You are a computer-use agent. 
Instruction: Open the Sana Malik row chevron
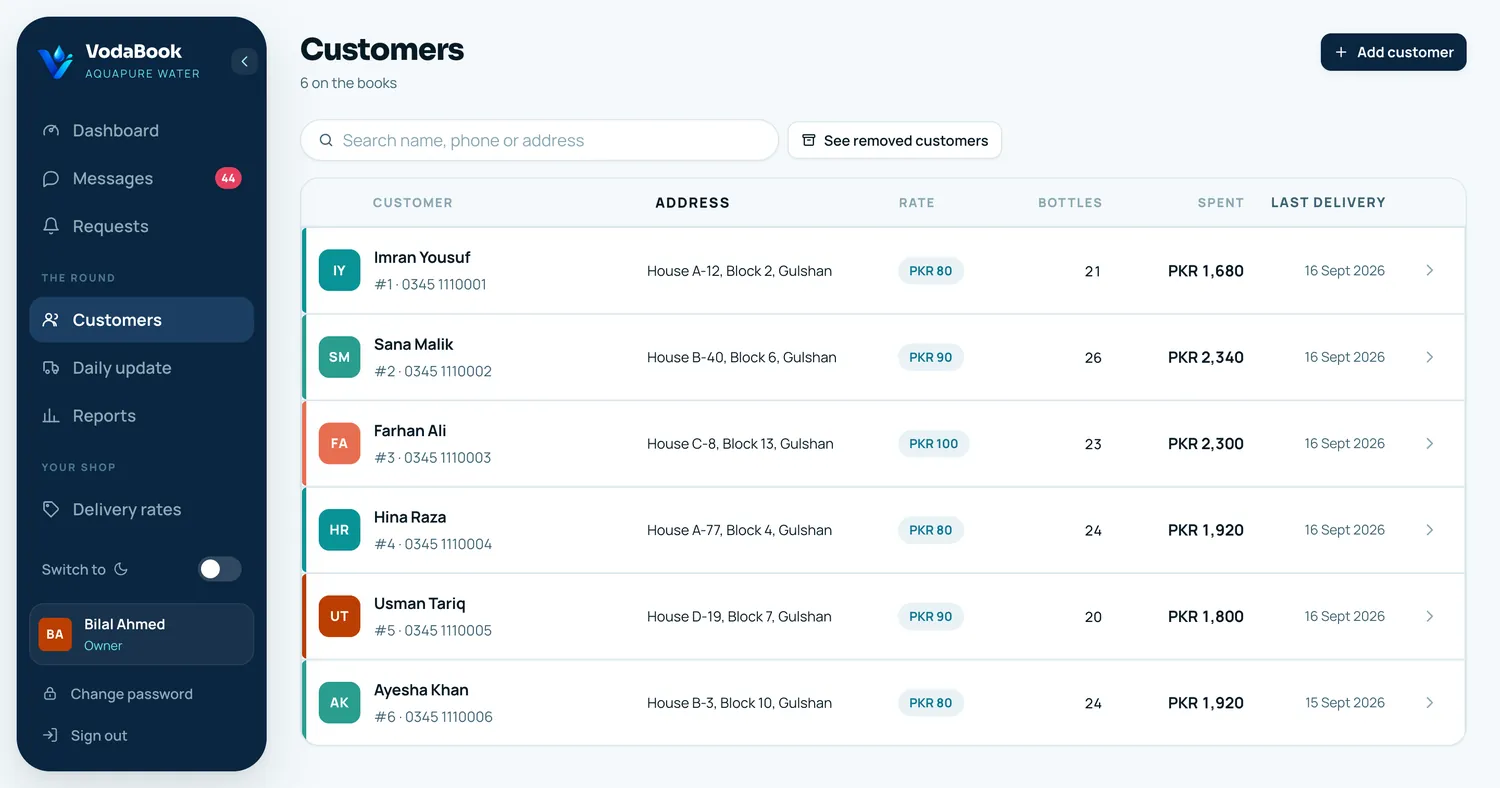pyautogui.click(x=1430, y=357)
